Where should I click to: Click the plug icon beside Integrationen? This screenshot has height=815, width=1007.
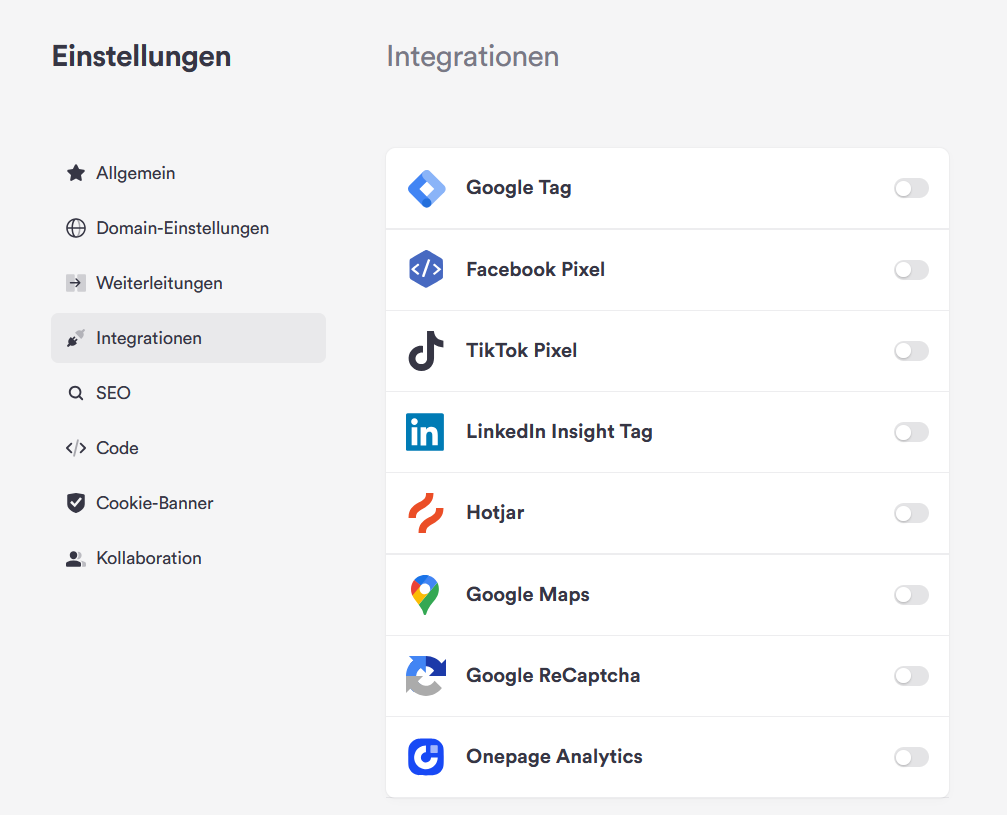76,338
